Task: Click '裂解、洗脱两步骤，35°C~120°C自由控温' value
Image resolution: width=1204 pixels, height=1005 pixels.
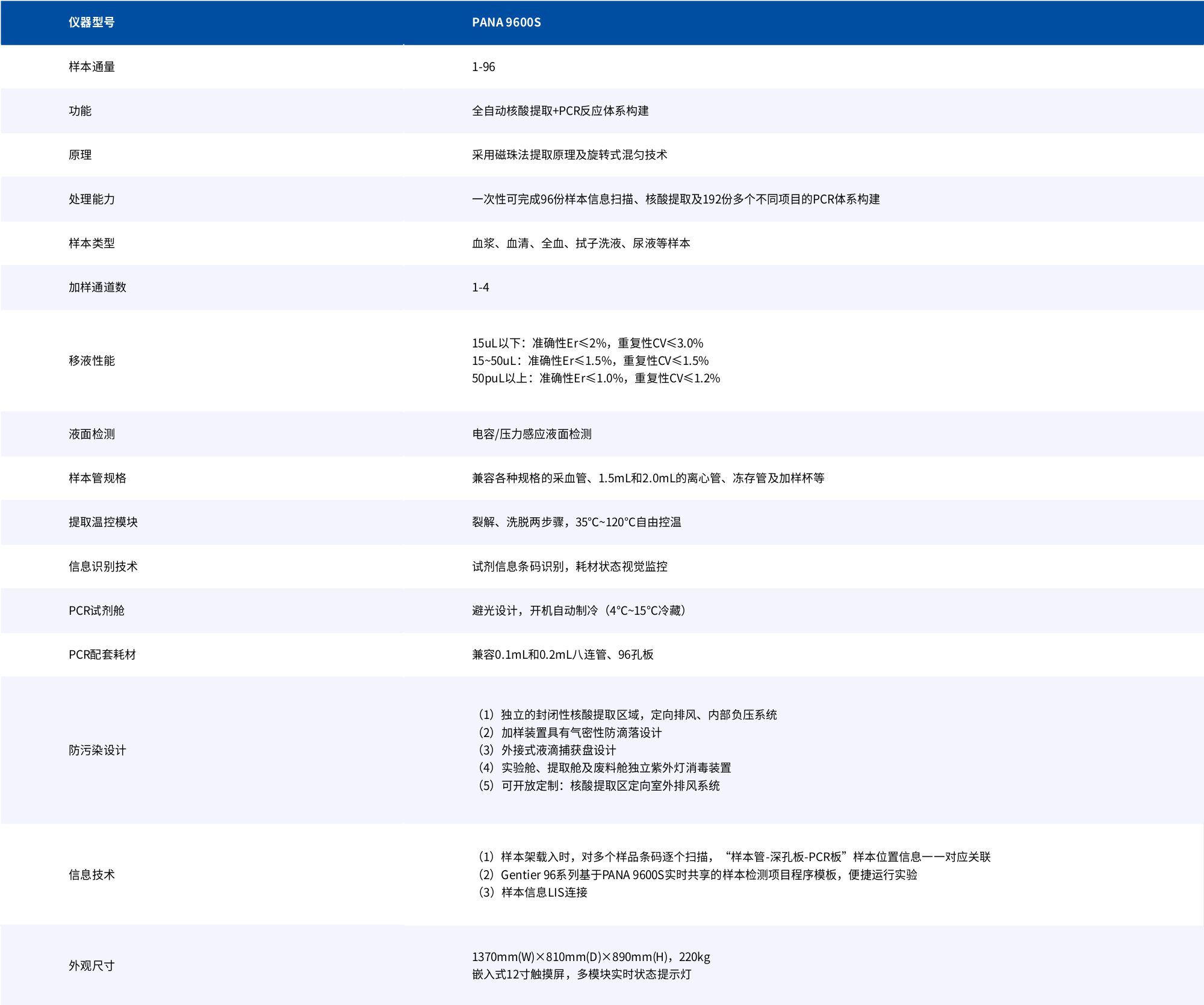Action: [x=577, y=522]
